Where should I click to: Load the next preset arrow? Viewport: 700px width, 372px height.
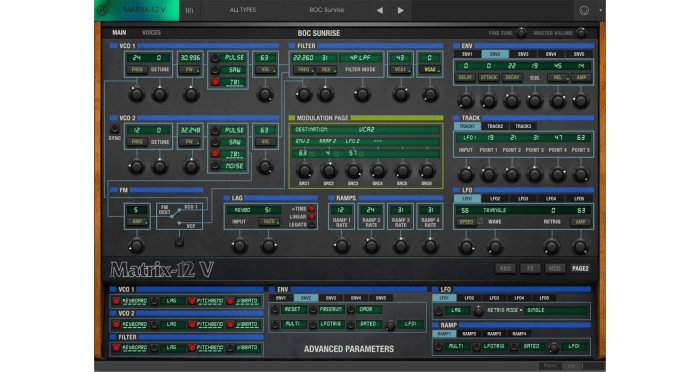[x=400, y=10]
